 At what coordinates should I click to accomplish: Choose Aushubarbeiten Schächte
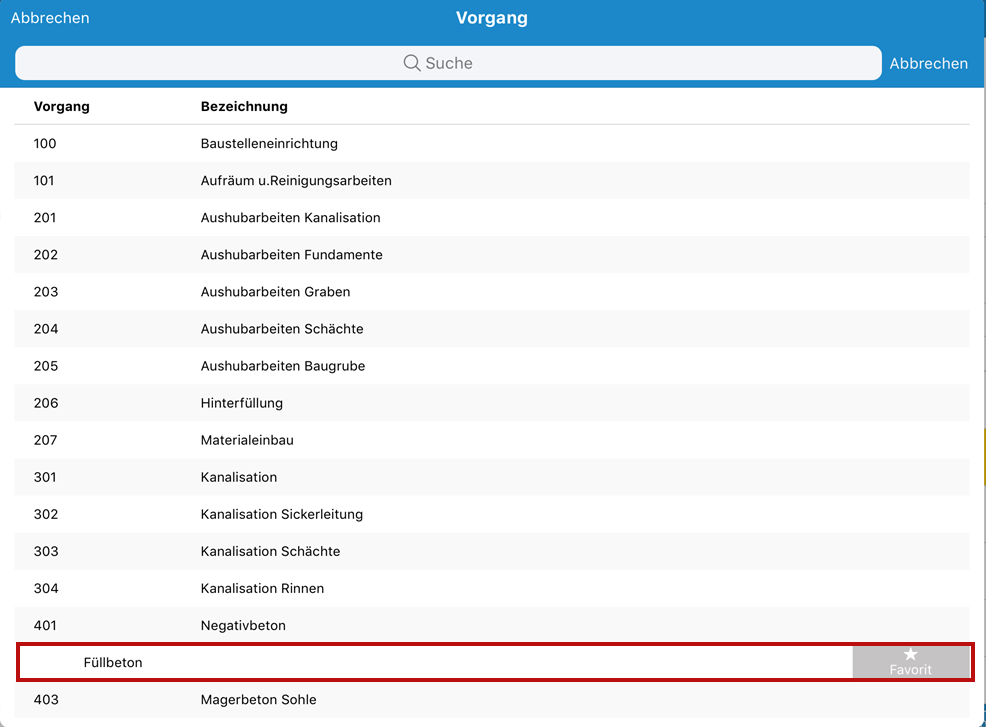pos(492,329)
